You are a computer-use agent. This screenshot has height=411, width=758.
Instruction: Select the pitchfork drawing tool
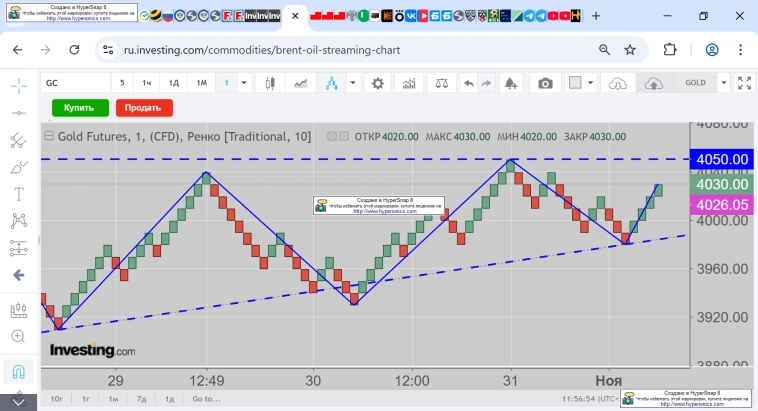tap(19, 140)
